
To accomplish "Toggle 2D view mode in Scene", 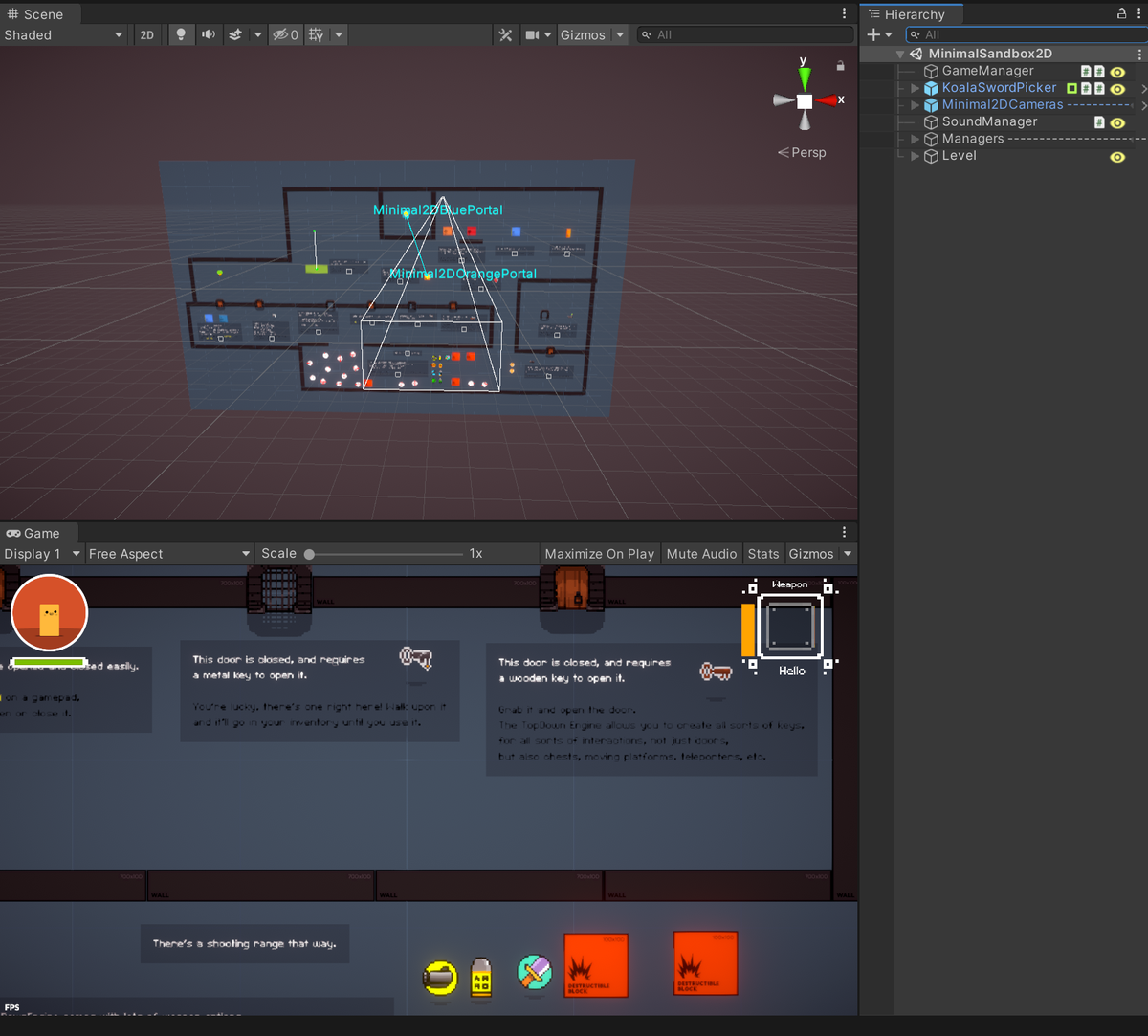I will click(x=146, y=34).
